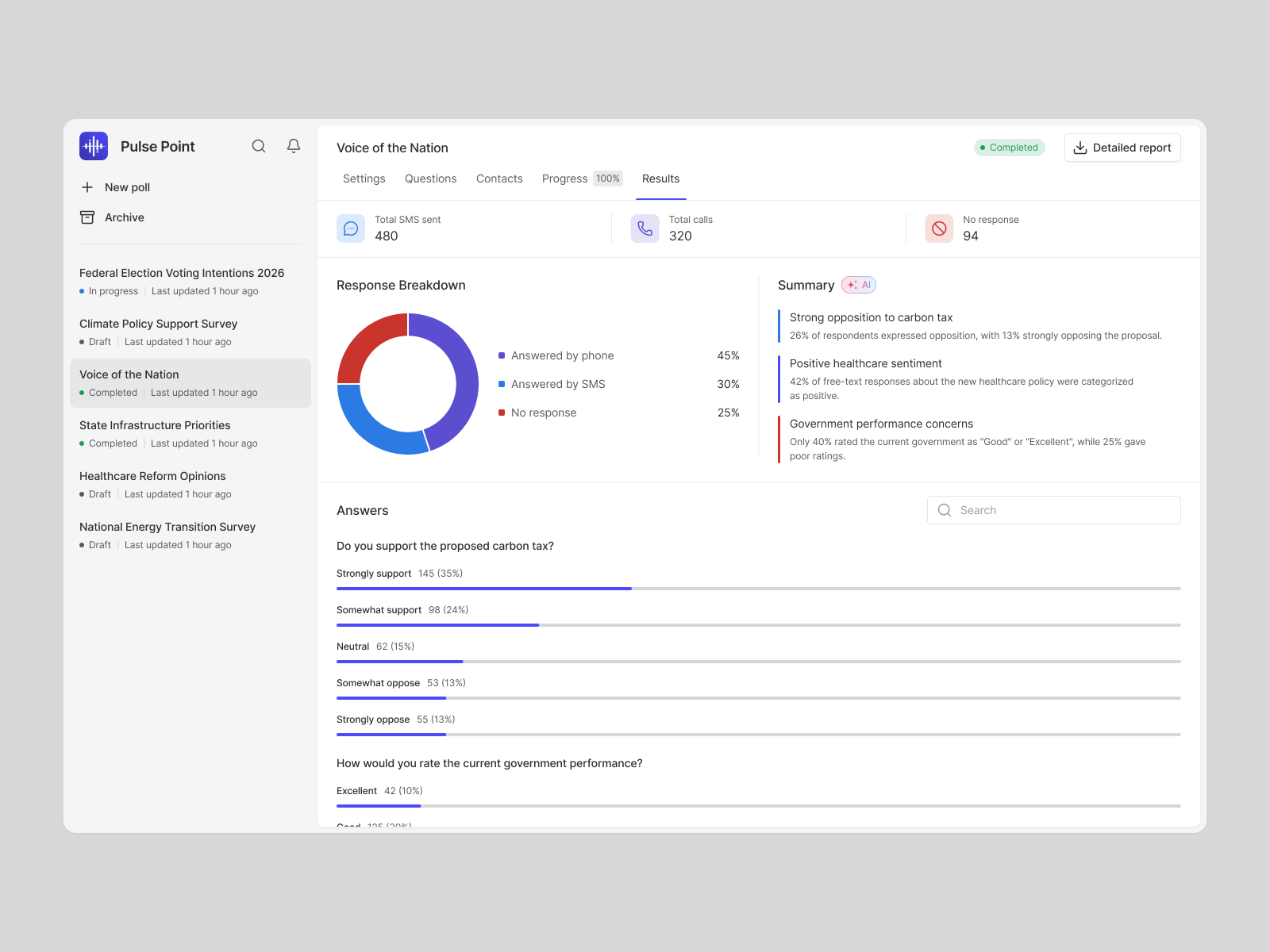Click the Neutral progress bar
Image resolution: width=1270 pixels, height=952 pixels.
(759, 662)
